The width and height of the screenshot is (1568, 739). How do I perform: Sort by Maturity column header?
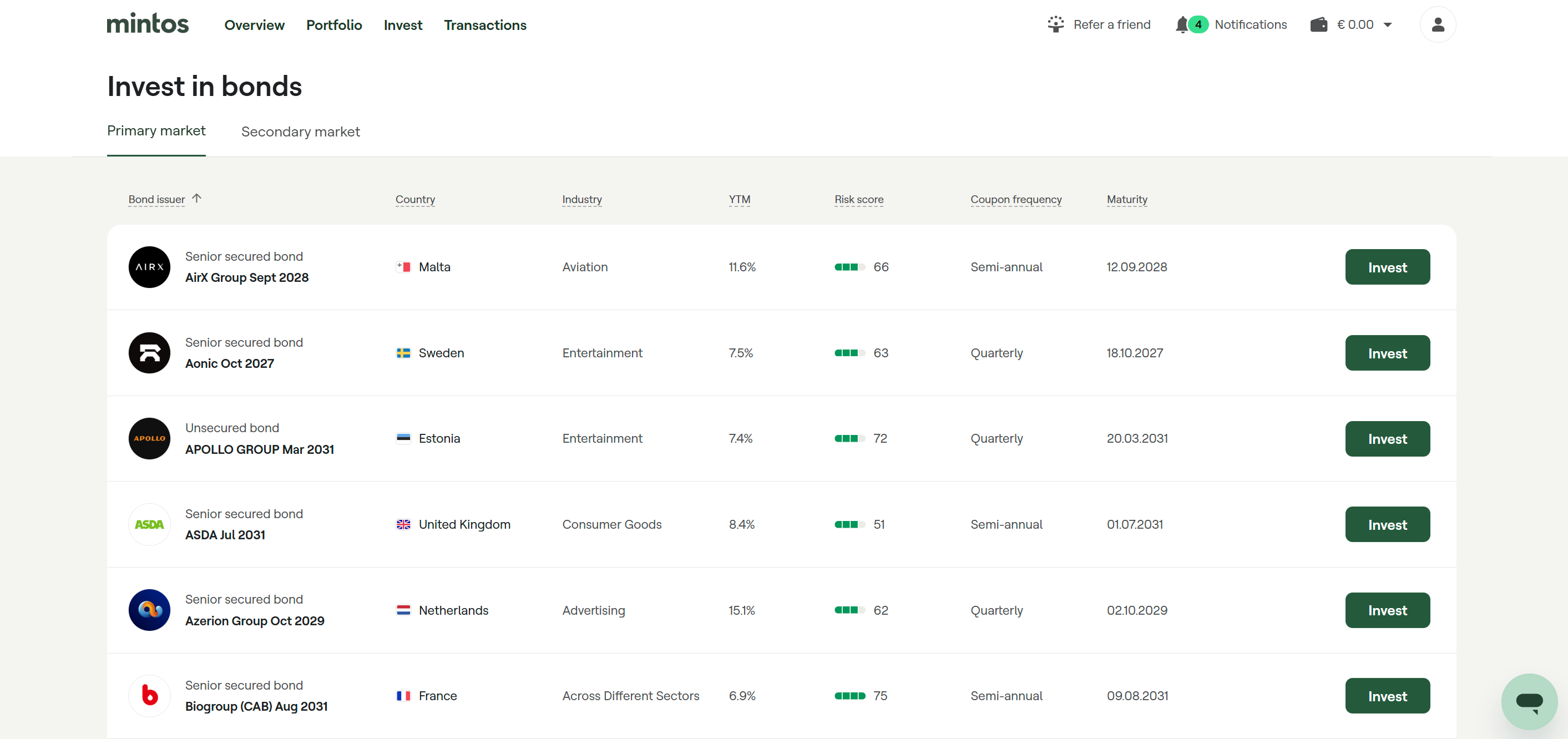[x=1127, y=199]
